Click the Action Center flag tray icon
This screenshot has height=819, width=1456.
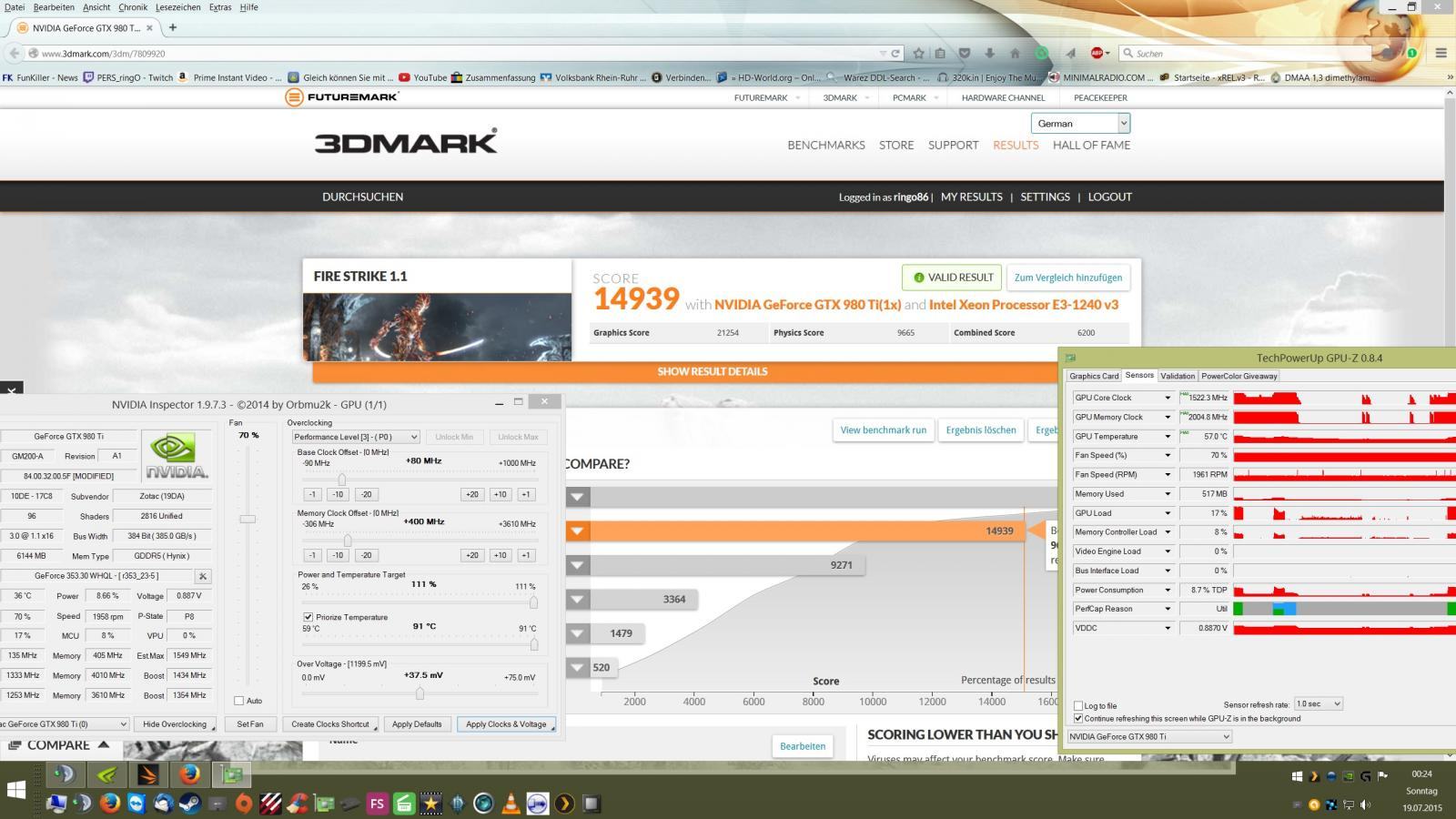pyautogui.click(x=1383, y=776)
